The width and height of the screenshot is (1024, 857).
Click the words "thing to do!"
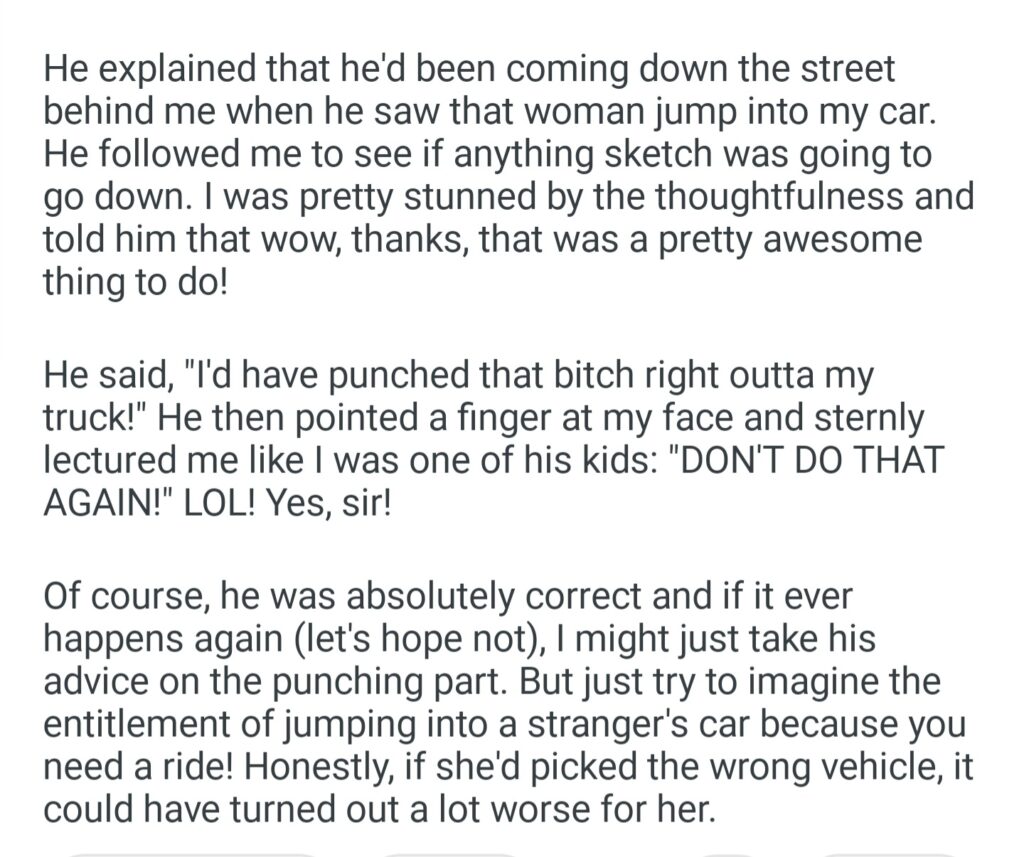pyautogui.click(x=135, y=283)
